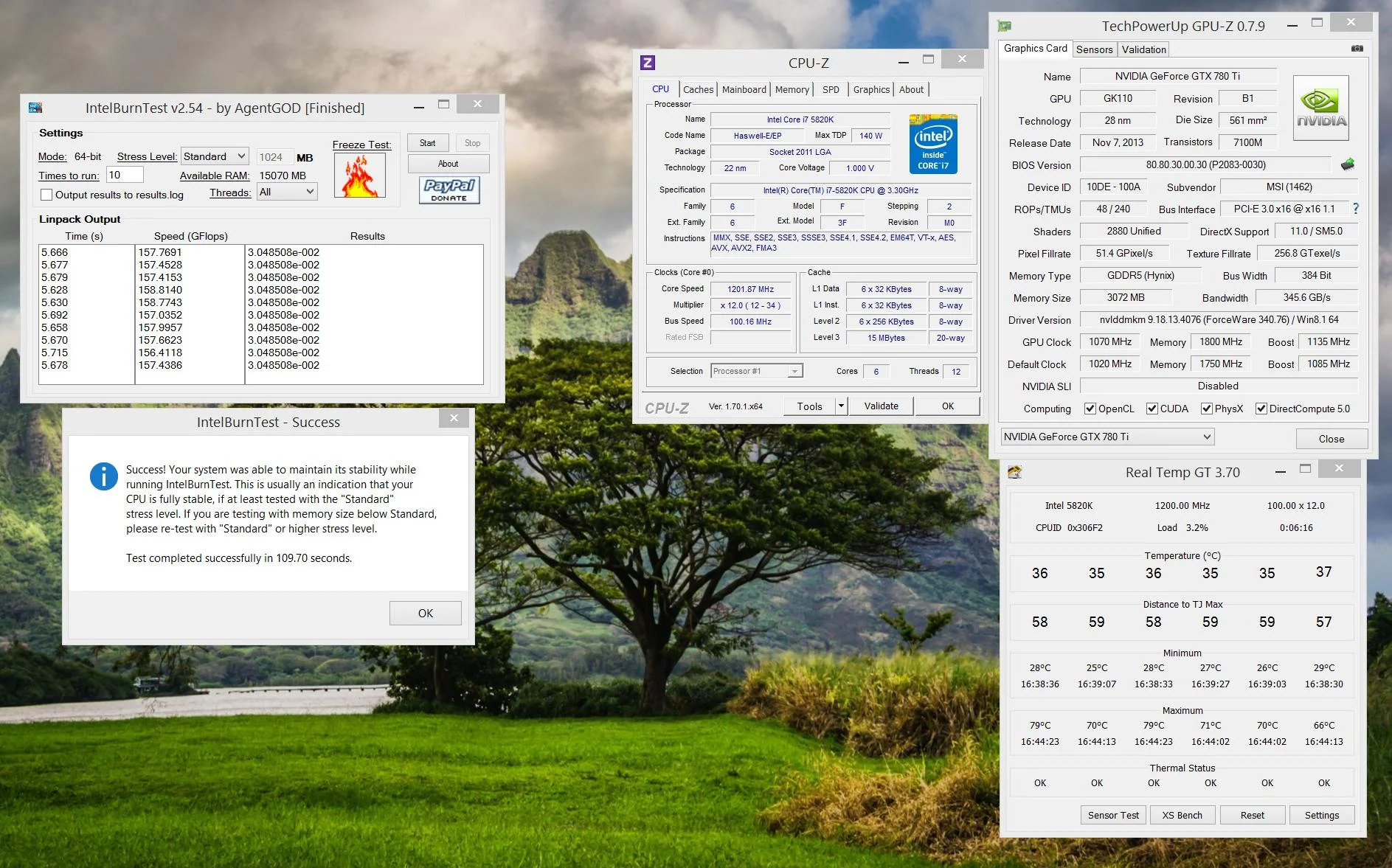Screen dimensions: 1392x868
Task: Click the Tools button in CPU-Z
Action: pos(809,406)
